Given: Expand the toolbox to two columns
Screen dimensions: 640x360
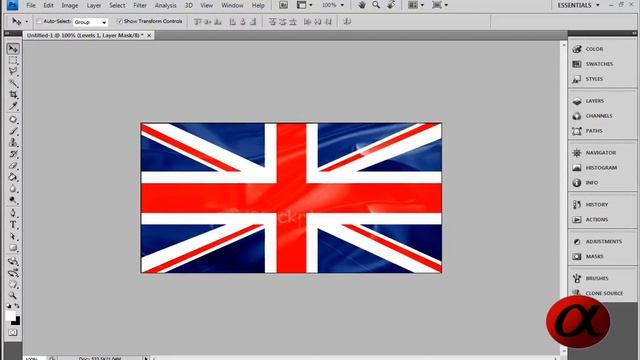Looking at the screenshot, I should tap(7, 33).
